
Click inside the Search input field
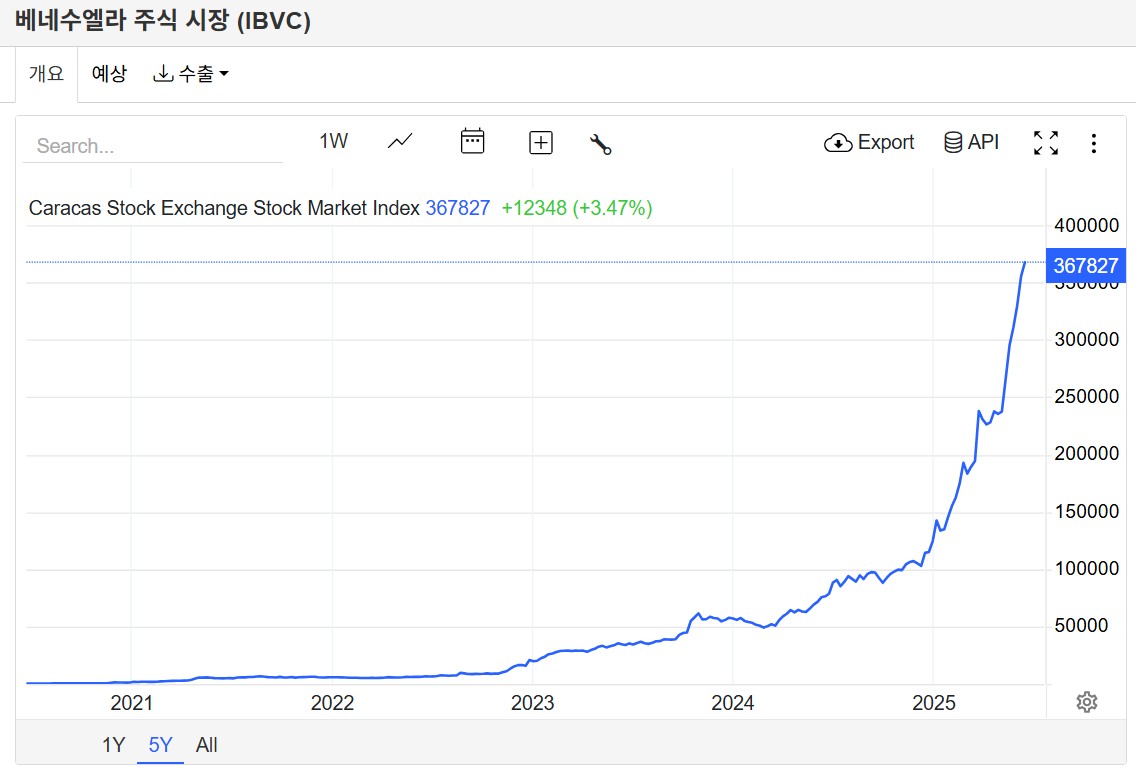click(x=153, y=146)
